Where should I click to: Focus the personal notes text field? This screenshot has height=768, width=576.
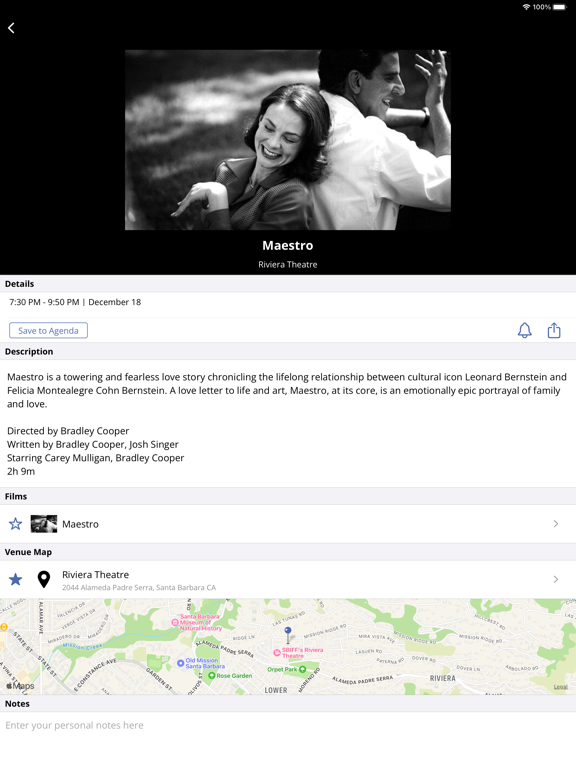[288, 725]
